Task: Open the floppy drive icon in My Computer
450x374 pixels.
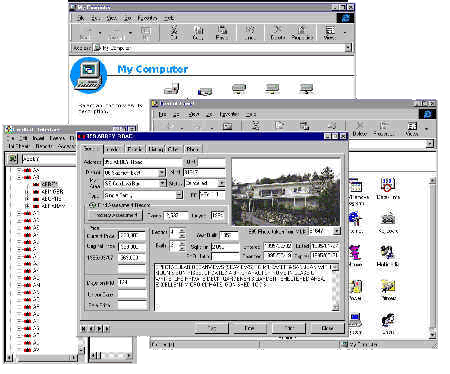Action: (172, 89)
